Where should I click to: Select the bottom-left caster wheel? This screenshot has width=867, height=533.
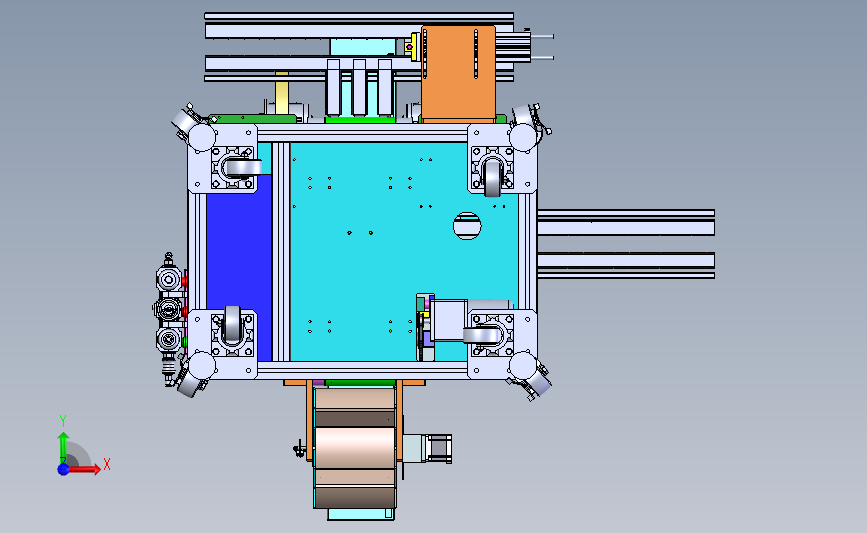coord(232,323)
